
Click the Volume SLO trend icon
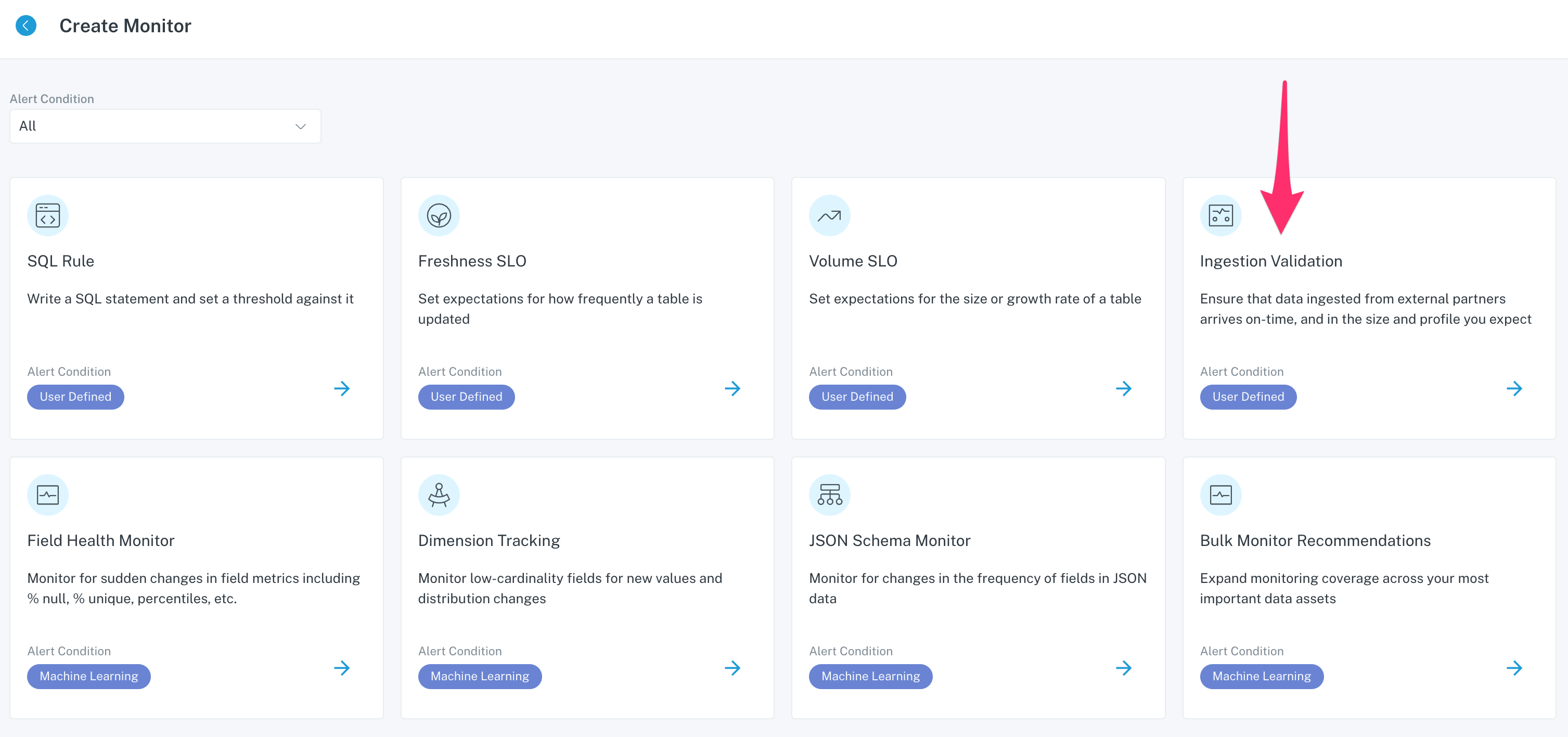pyautogui.click(x=829, y=215)
